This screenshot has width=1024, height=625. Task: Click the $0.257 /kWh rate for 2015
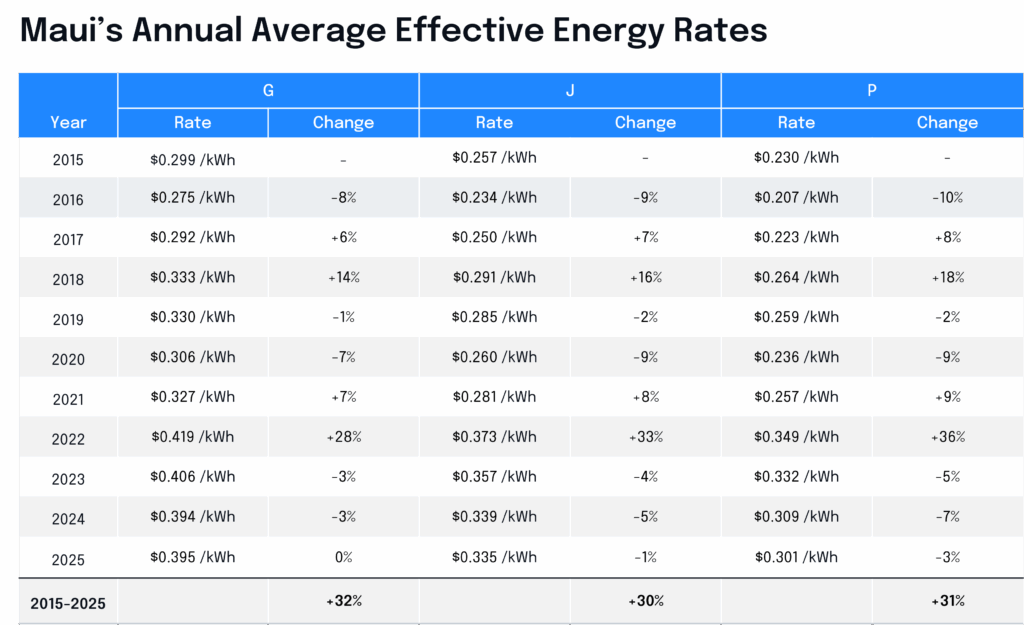coord(494,157)
